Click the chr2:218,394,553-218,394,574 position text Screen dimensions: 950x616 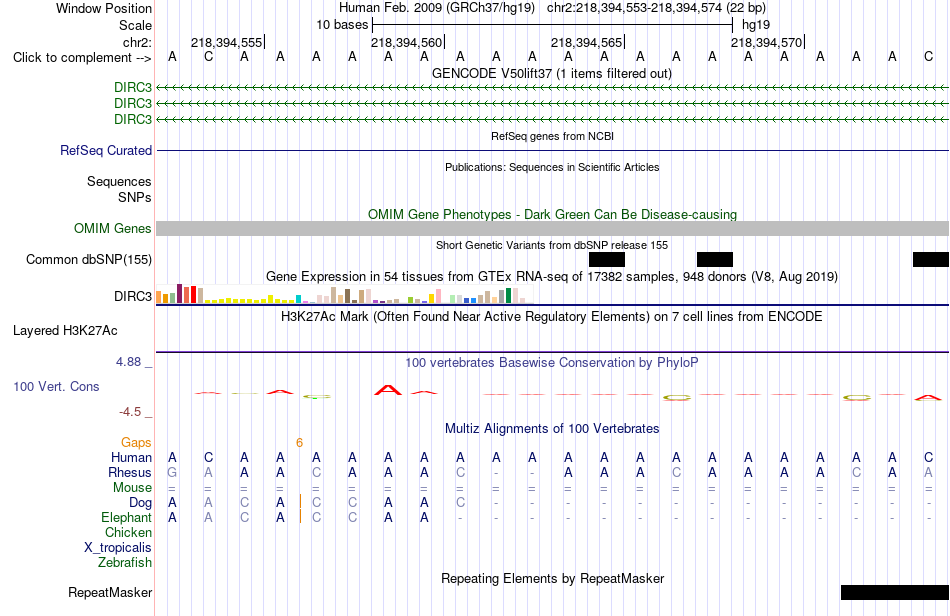[656, 8]
